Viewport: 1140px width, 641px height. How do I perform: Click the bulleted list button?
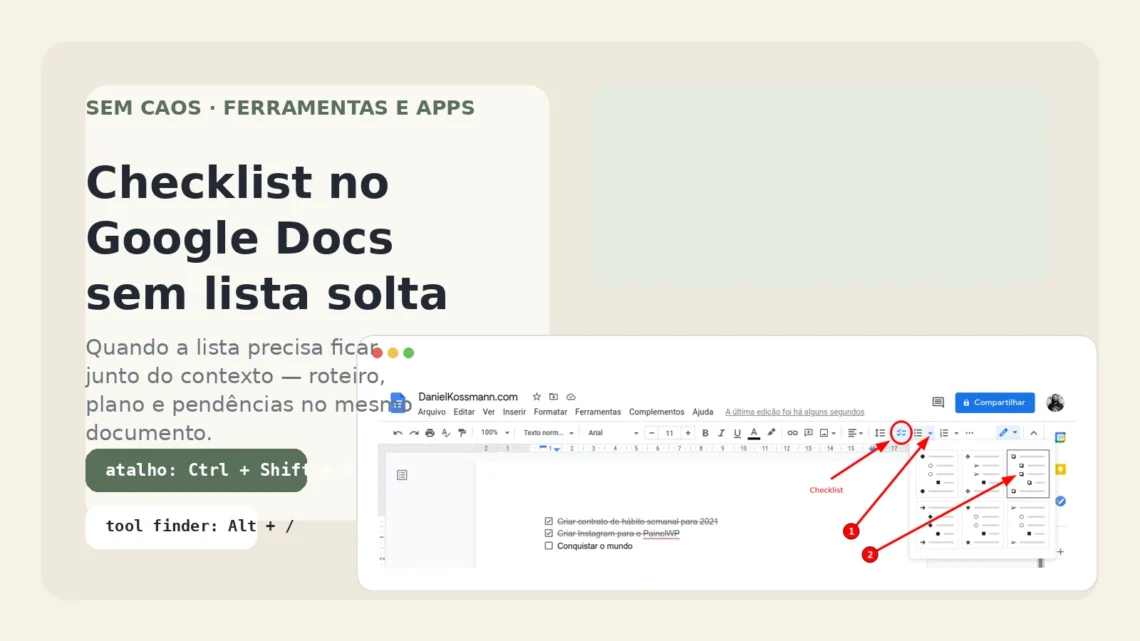point(918,433)
